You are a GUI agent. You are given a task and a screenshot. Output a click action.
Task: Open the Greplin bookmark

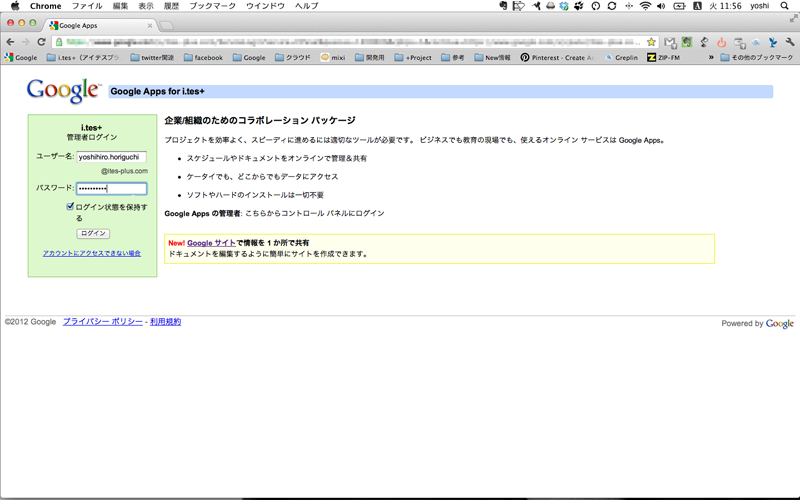(x=621, y=58)
